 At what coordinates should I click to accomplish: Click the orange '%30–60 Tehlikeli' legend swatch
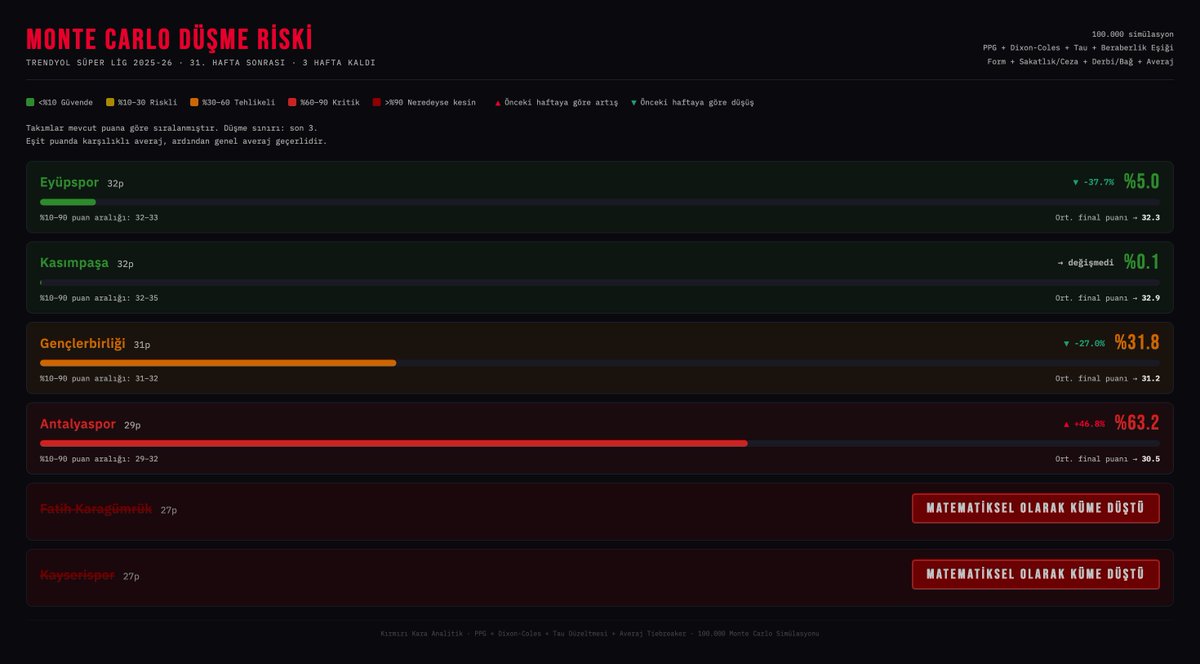tap(194, 102)
